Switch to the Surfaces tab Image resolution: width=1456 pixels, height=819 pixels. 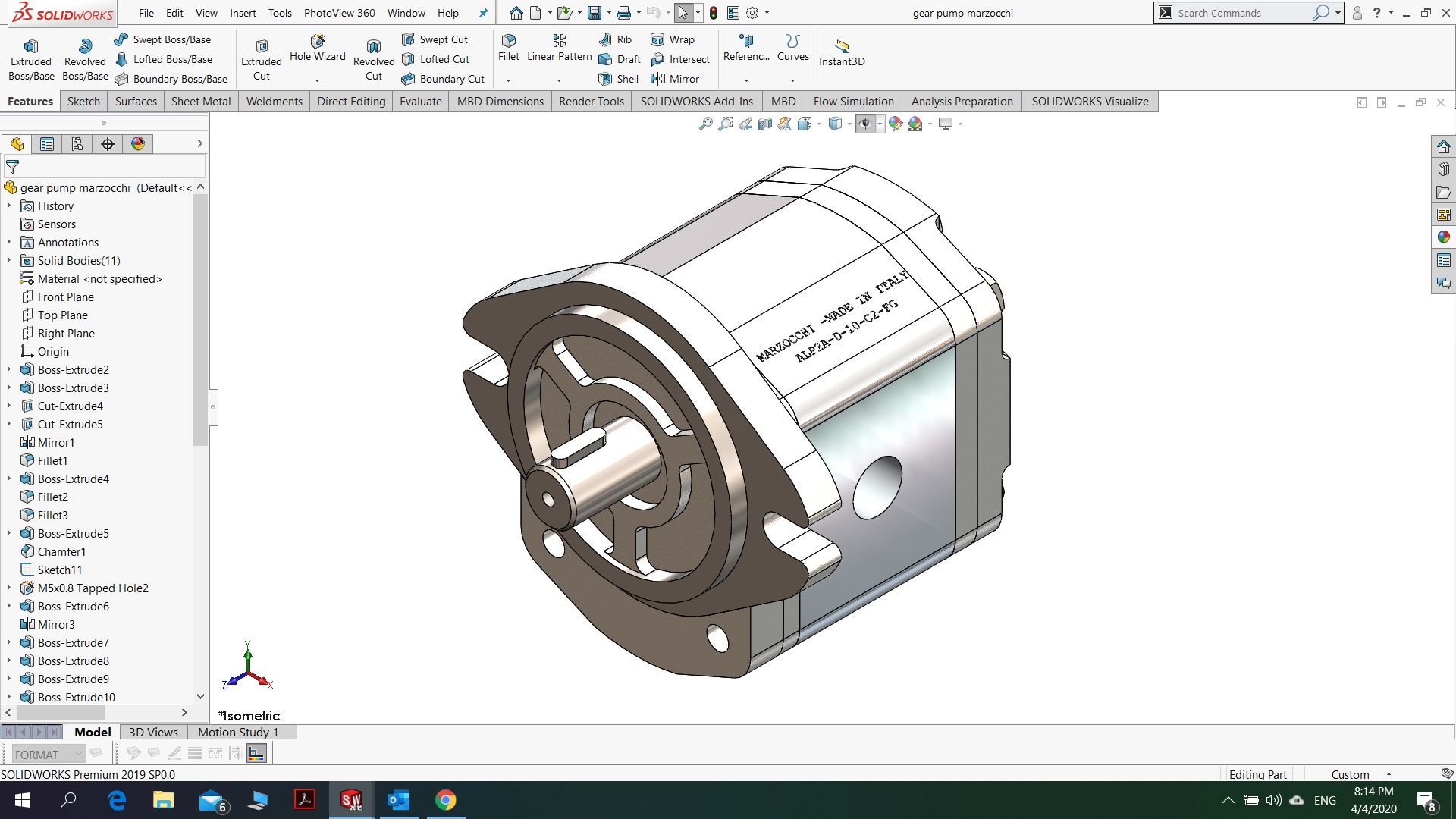tap(135, 100)
